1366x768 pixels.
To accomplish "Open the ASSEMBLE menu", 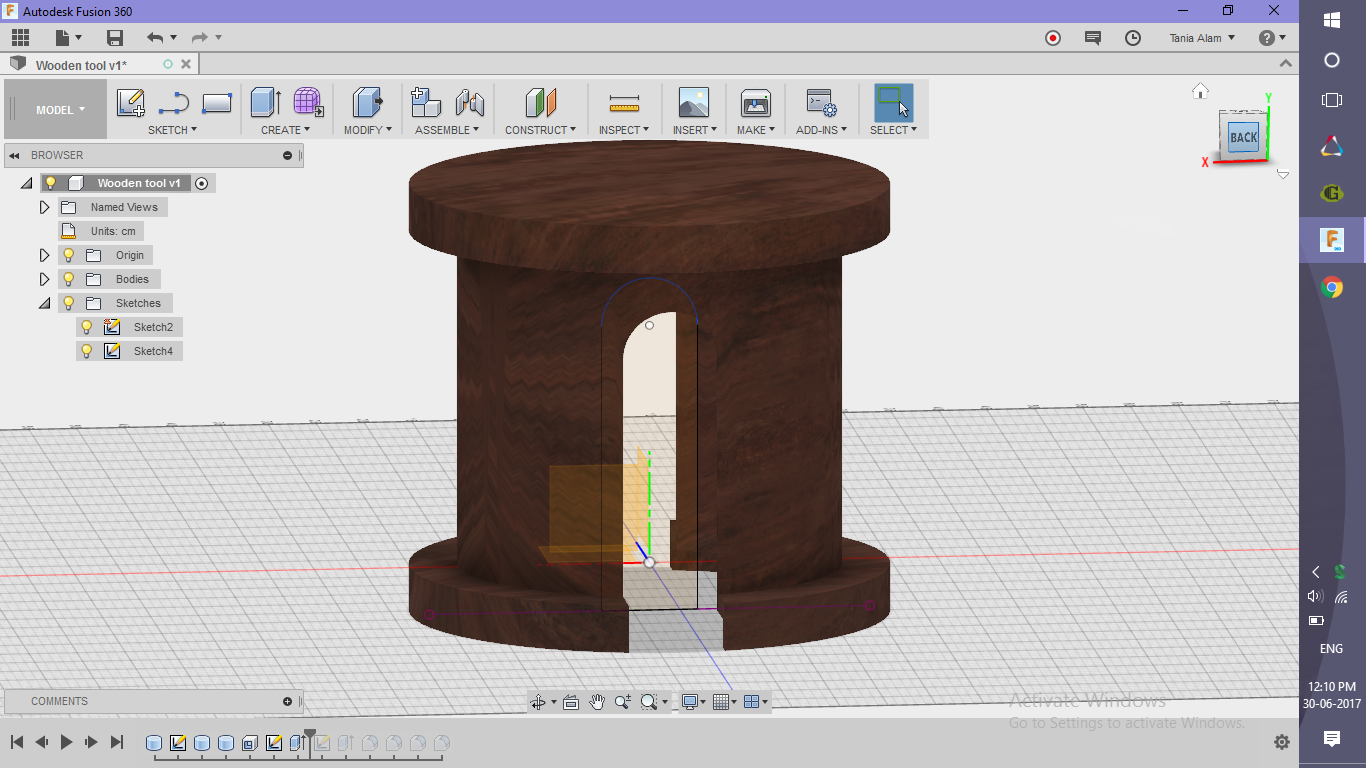I will [x=447, y=130].
